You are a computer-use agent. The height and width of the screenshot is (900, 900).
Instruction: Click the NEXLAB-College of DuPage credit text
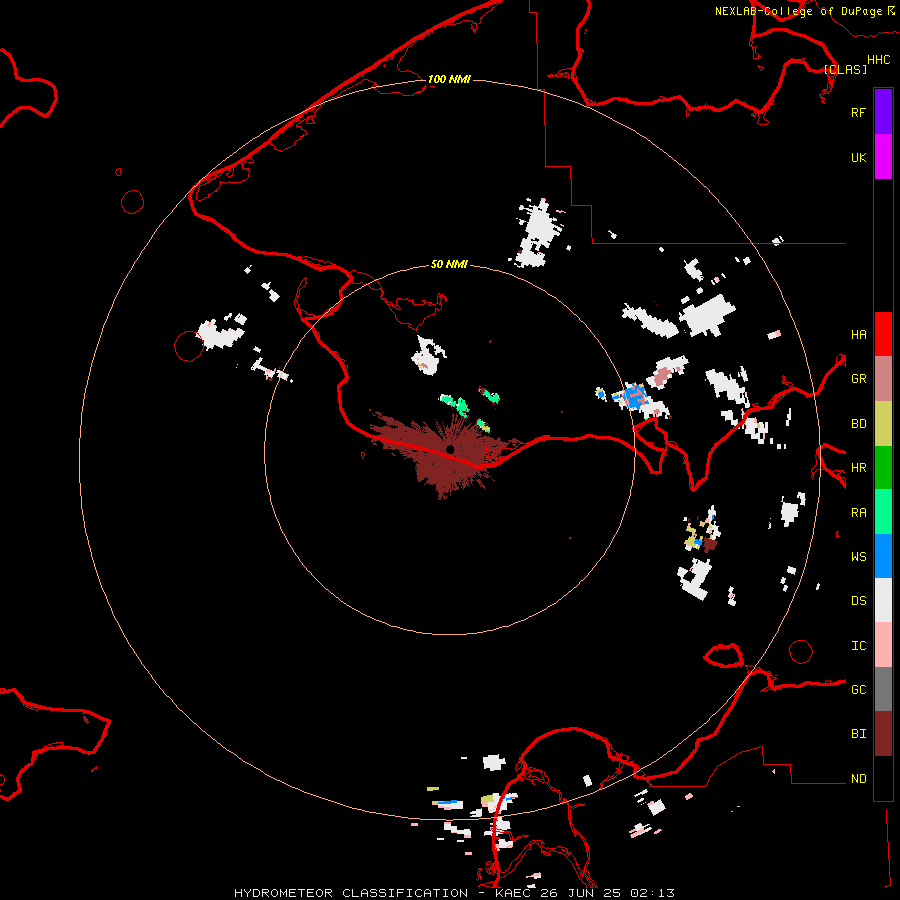click(798, 11)
